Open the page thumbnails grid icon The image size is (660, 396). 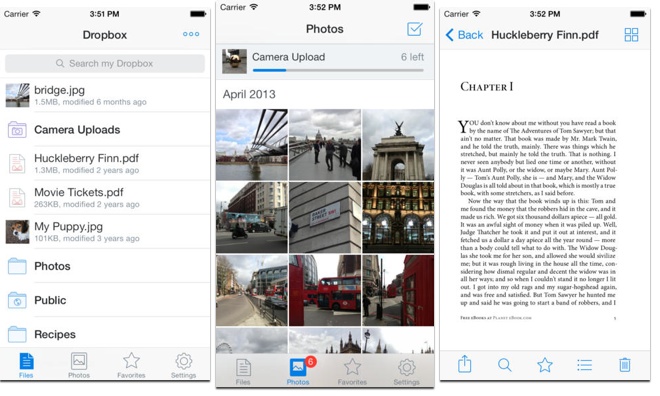pyautogui.click(x=631, y=35)
